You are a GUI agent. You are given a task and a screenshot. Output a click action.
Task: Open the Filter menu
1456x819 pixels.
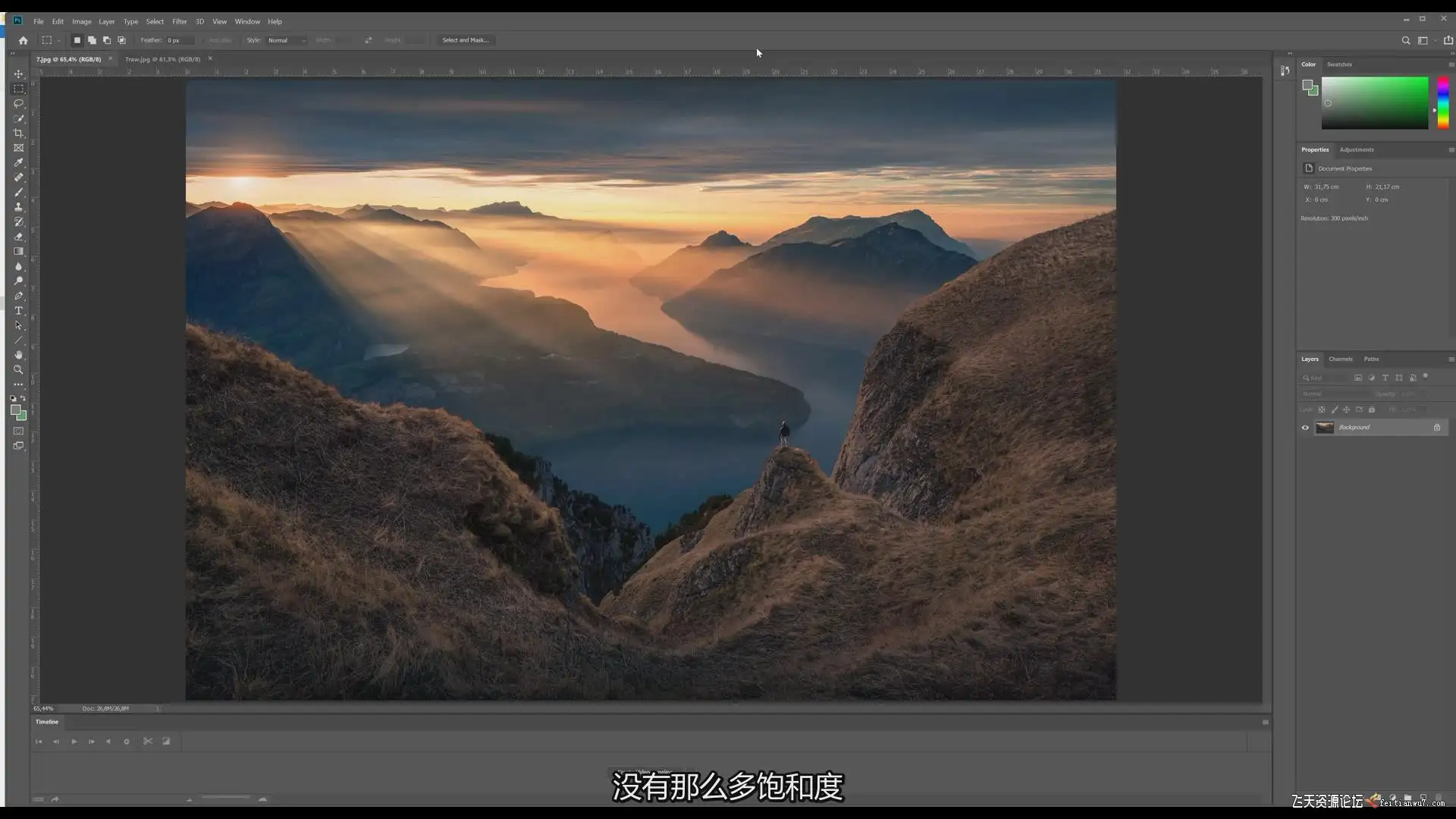[179, 21]
